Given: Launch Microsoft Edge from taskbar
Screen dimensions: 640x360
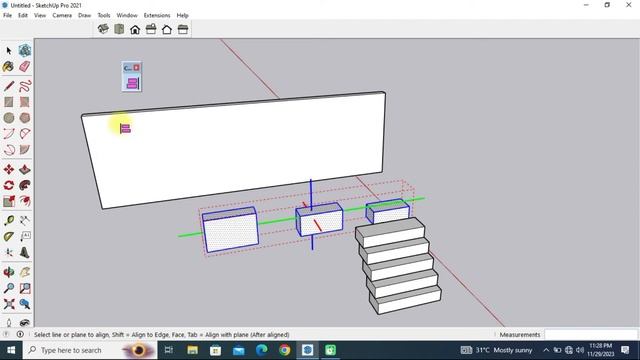Looking at the screenshot, I should [x=262, y=350].
